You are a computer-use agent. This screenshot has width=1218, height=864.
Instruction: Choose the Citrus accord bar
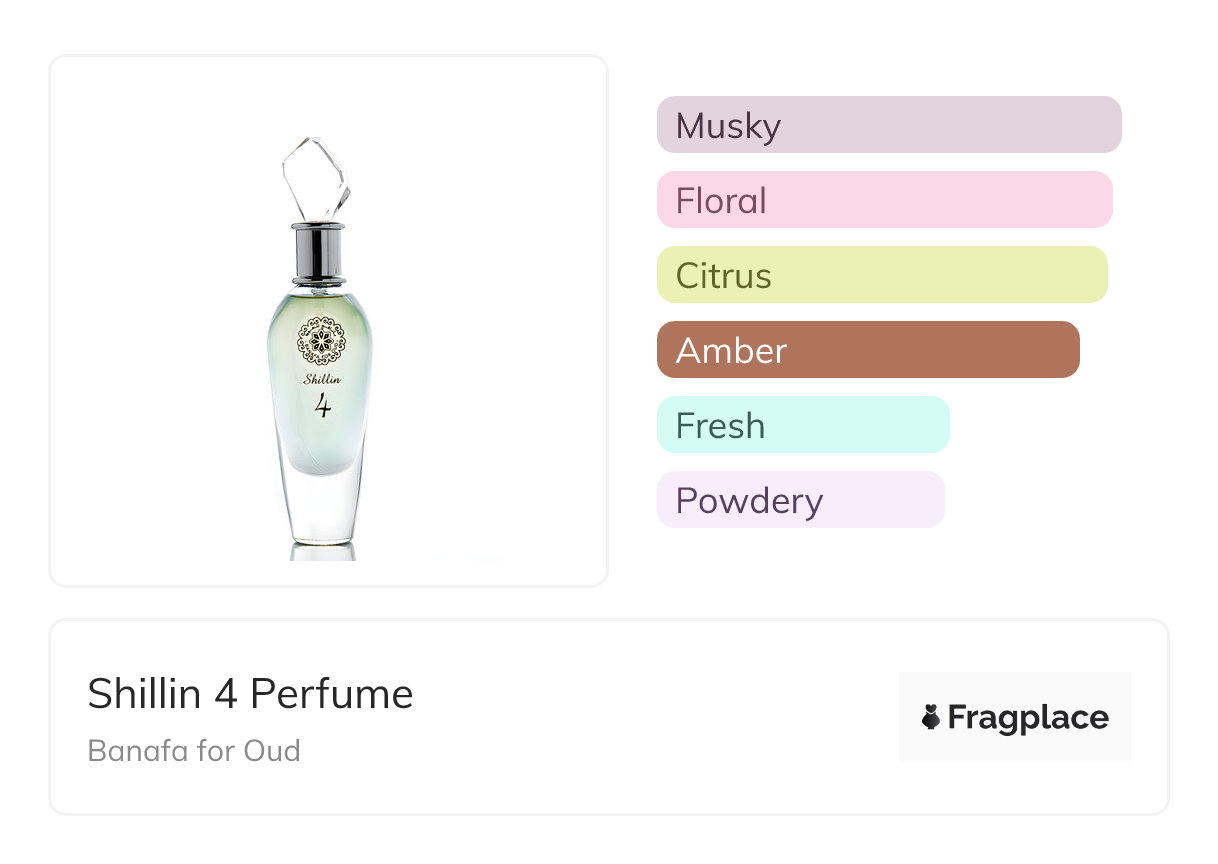tap(881, 275)
